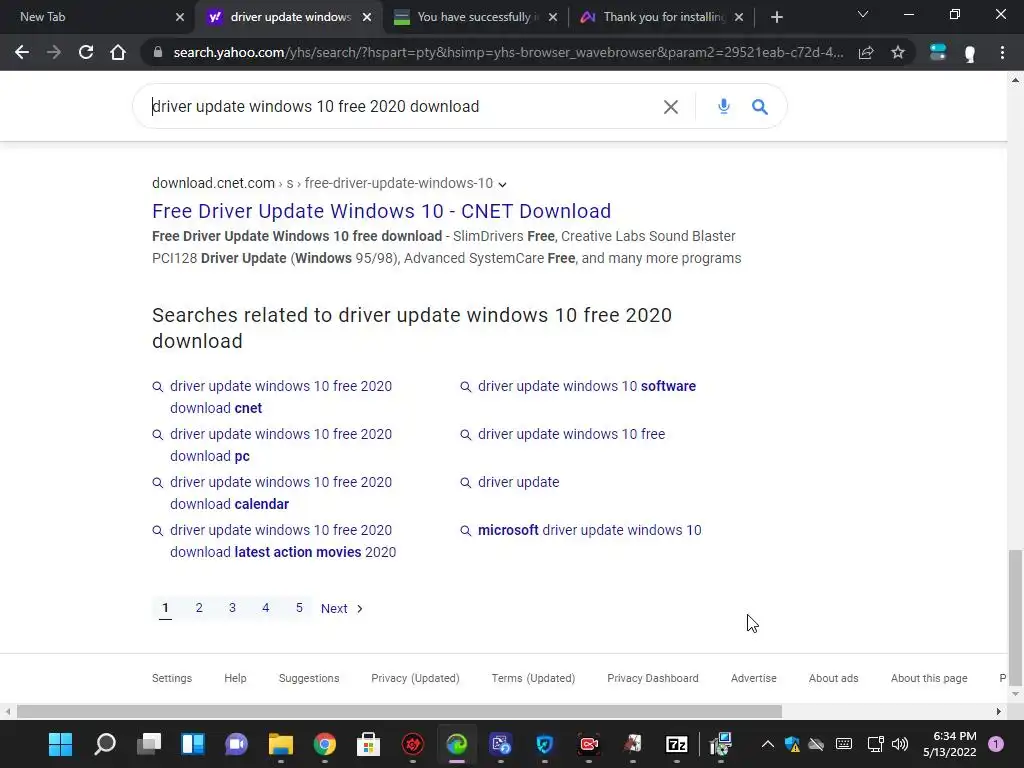Bookmark this page with the star
1024x768 pixels.
click(898, 52)
